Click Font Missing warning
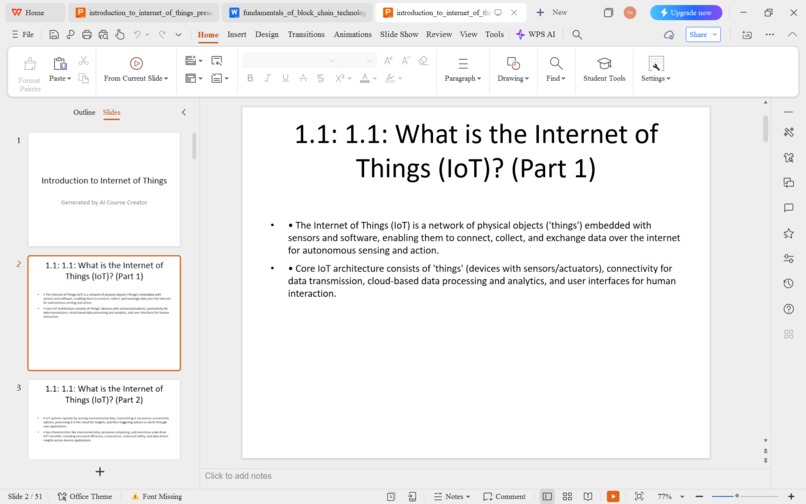The width and height of the screenshot is (806, 504). tap(157, 496)
